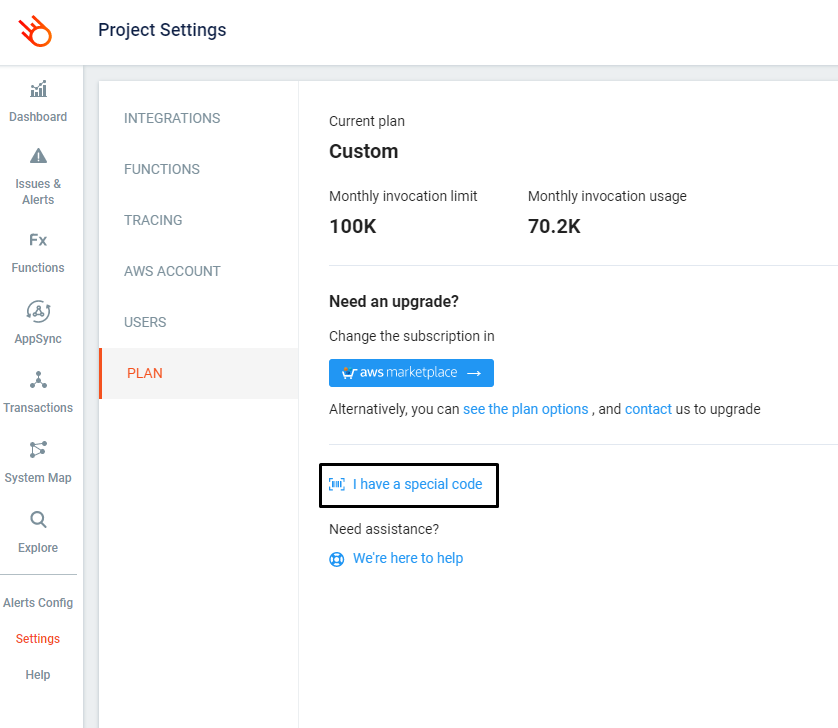Viewport: 838px width, 728px height.
Task: Open the Transactions nodes icon
Action: click(x=38, y=380)
